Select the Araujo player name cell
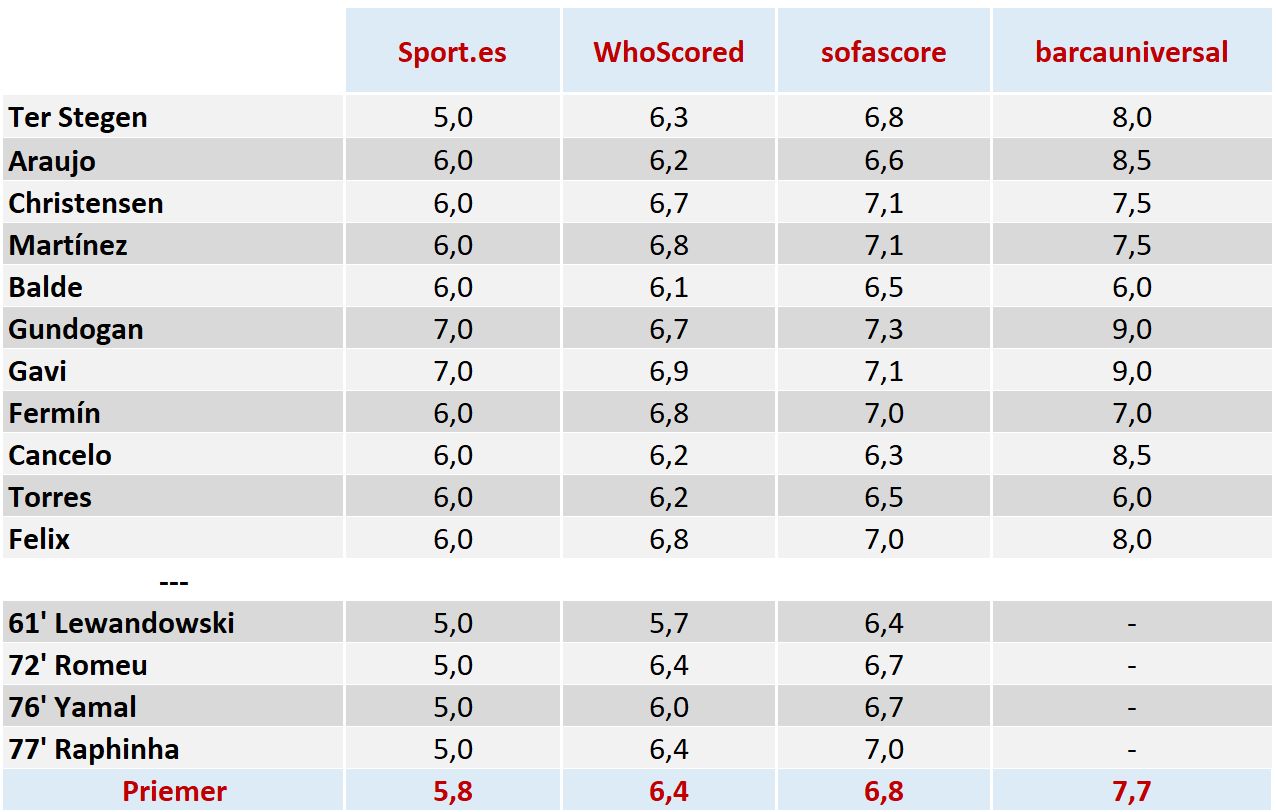This screenshot has width=1276, height=812. click(52, 161)
